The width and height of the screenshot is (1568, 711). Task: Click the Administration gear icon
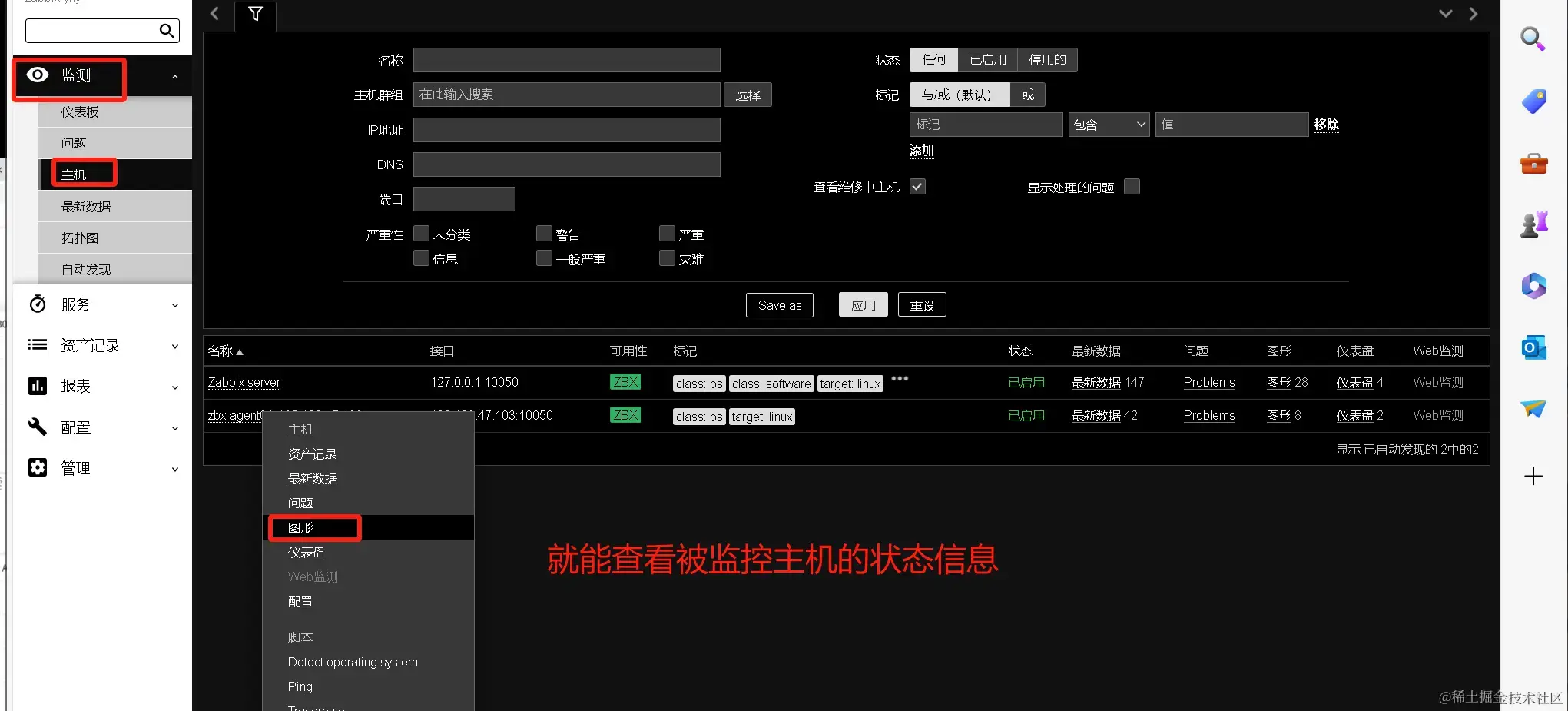[38, 467]
